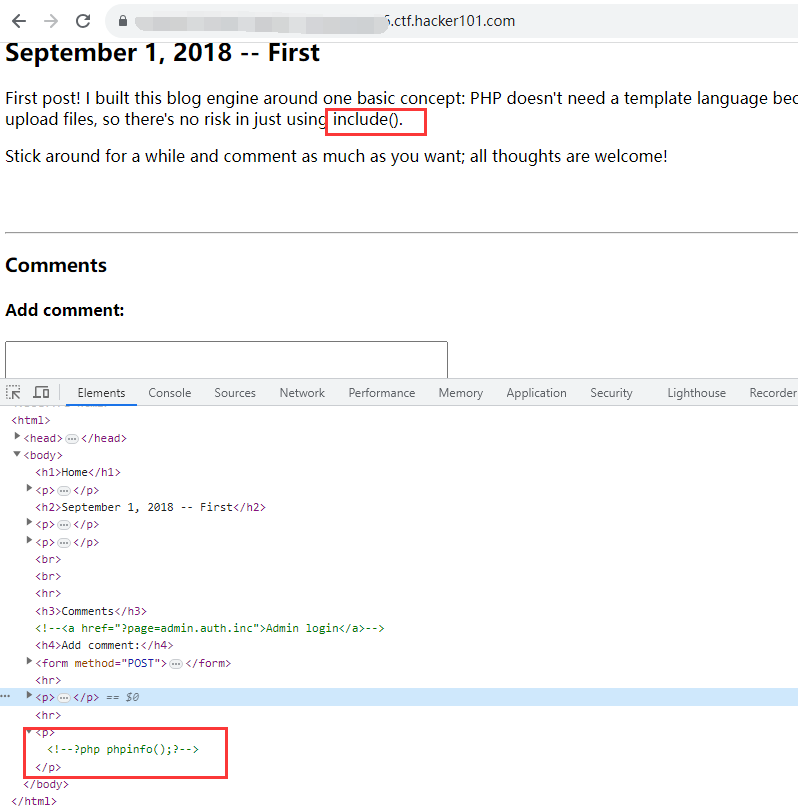Switch to the Elements tab

coord(101,393)
